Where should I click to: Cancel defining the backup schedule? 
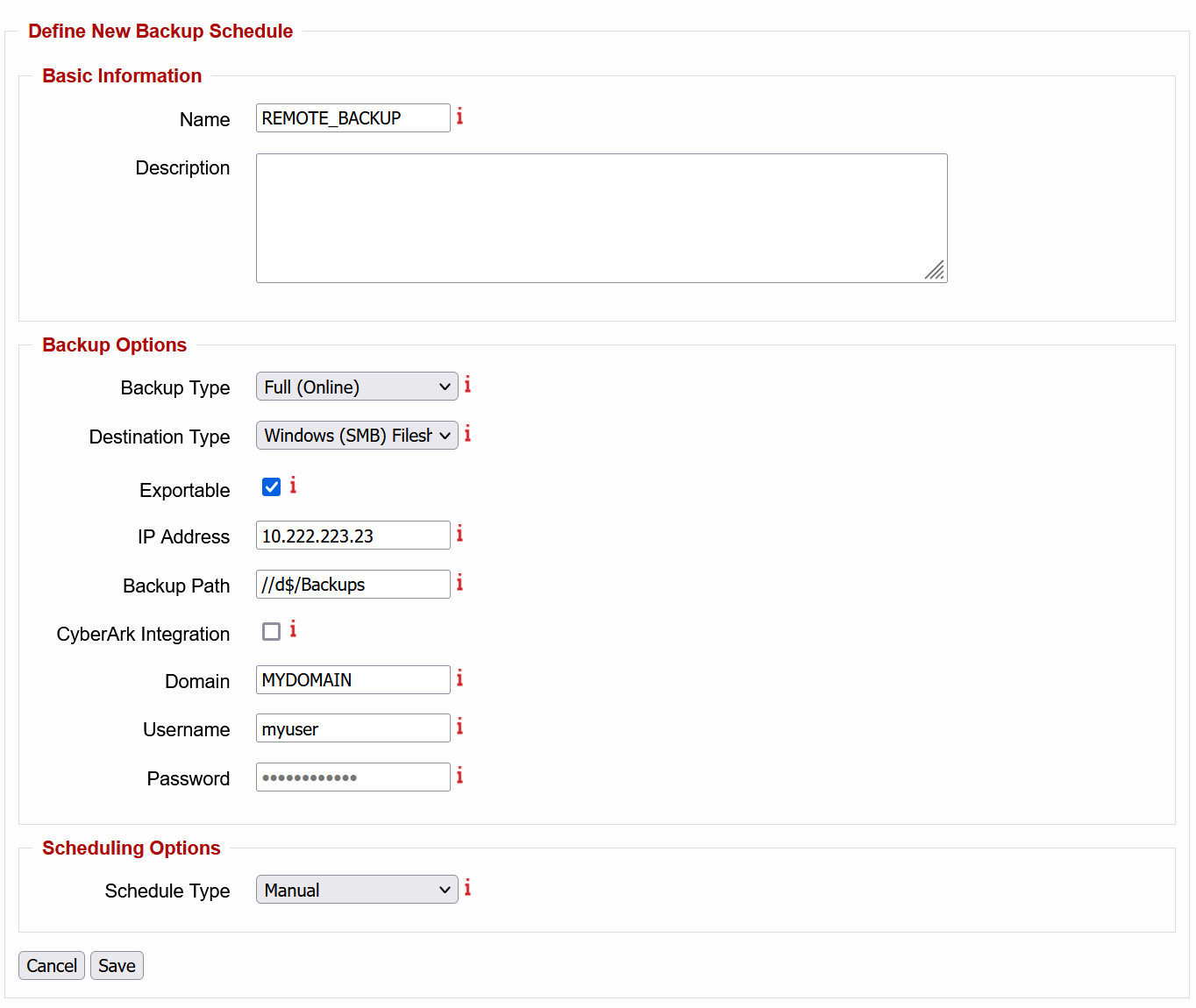pos(51,965)
